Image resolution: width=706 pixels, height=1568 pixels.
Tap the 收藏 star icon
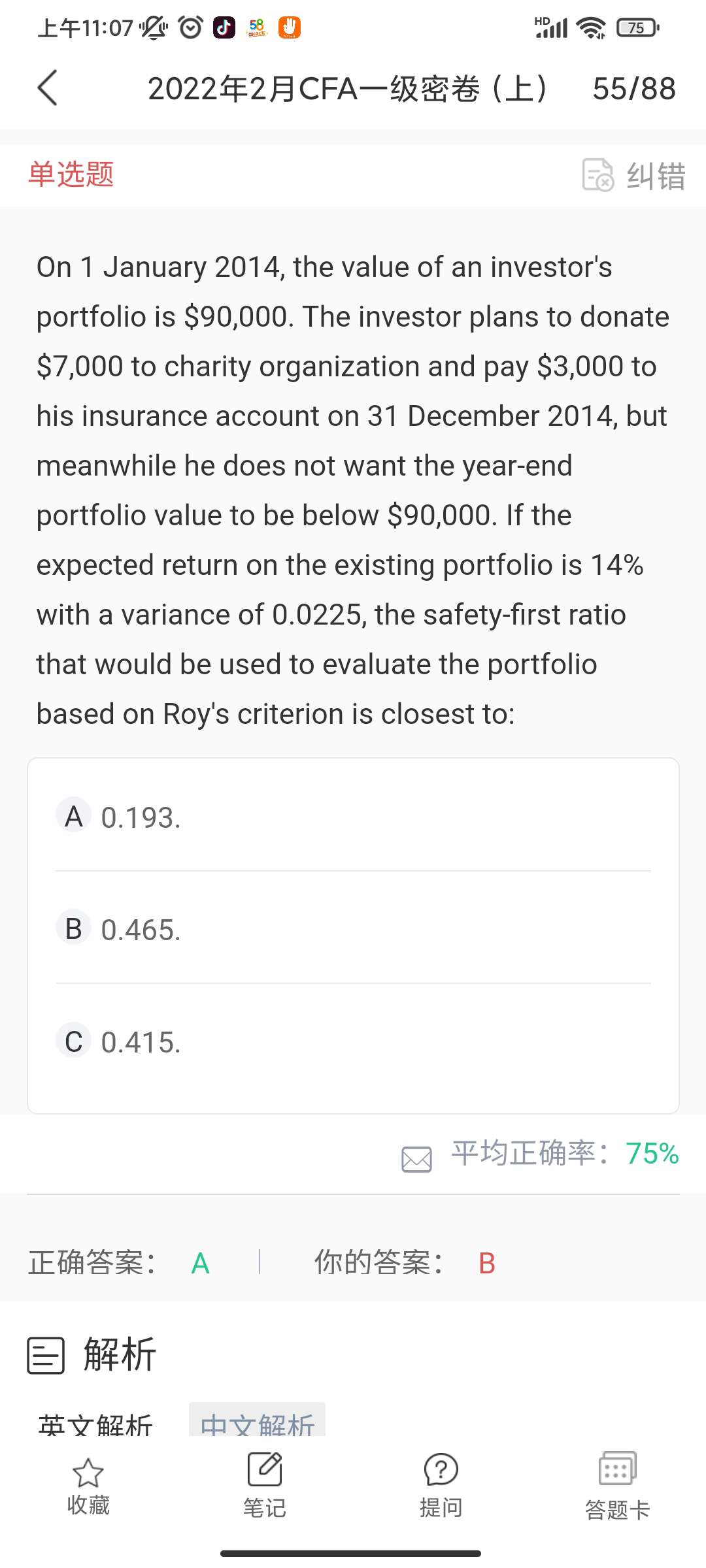click(x=88, y=1473)
